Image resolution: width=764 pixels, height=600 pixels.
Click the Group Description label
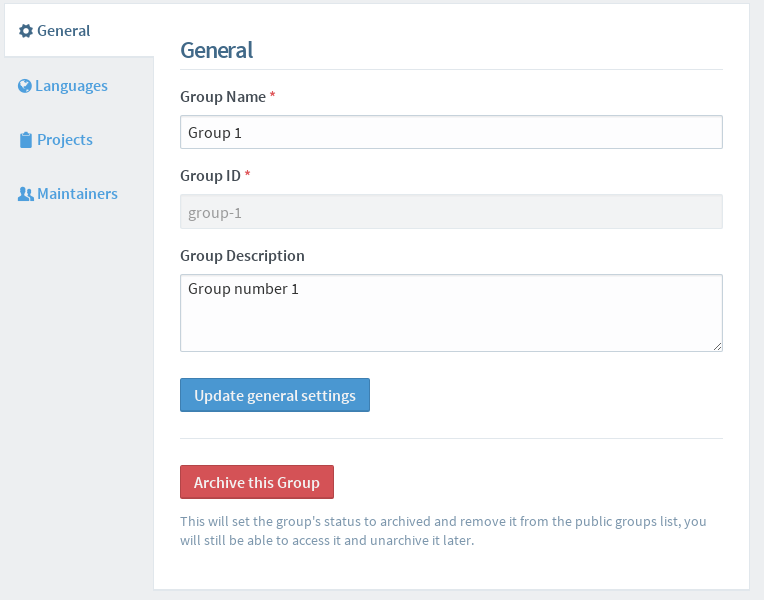click(242, 256)
